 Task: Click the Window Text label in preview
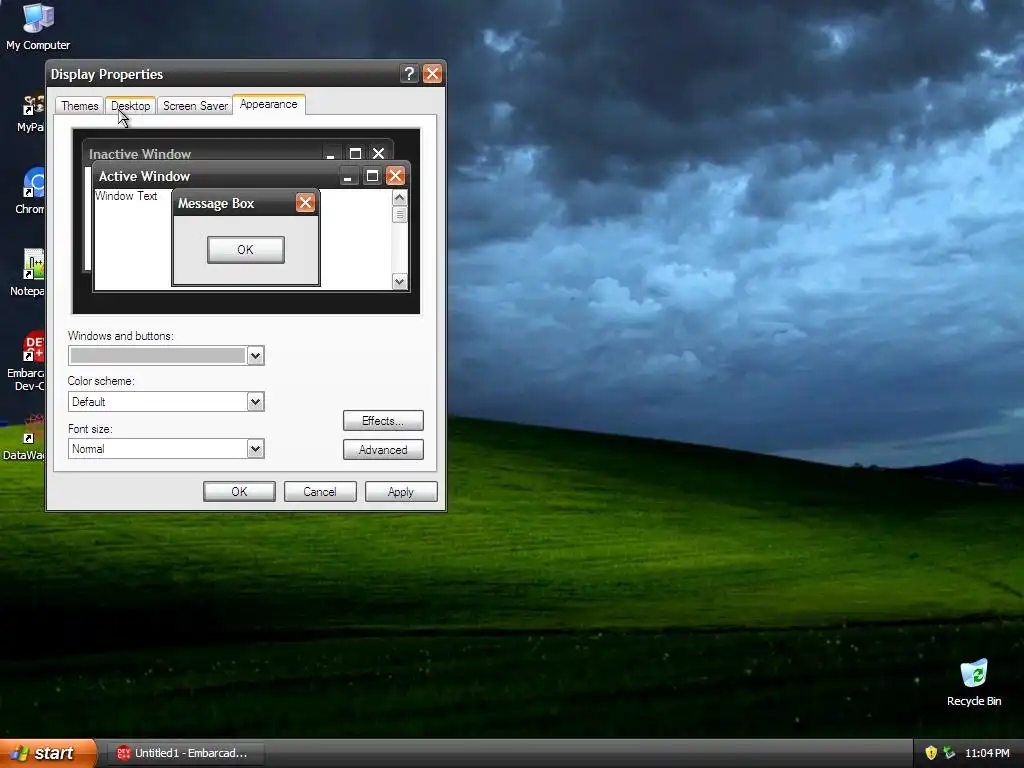click(126, 196)
